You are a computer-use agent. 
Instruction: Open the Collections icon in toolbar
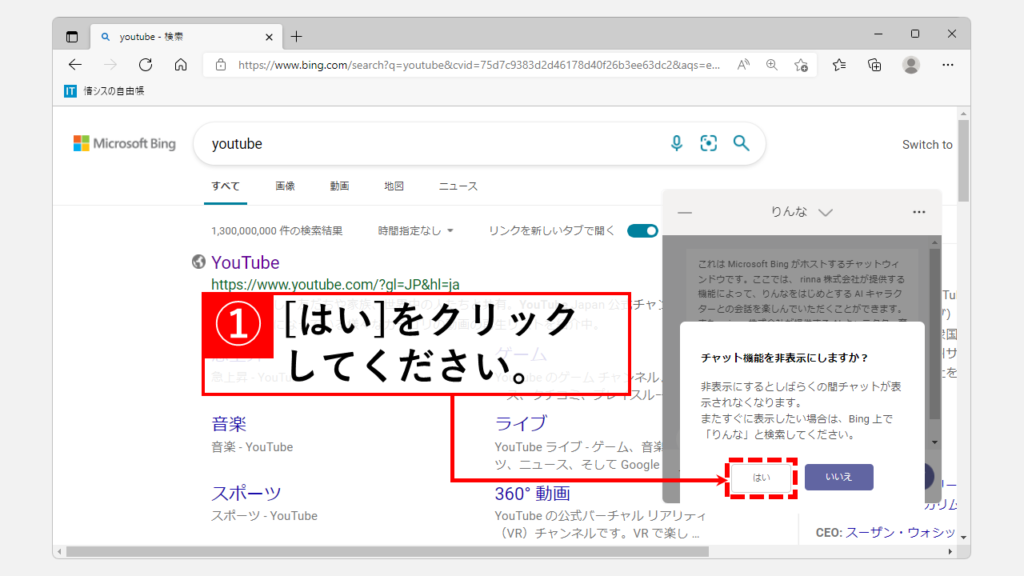pos(874,65)
